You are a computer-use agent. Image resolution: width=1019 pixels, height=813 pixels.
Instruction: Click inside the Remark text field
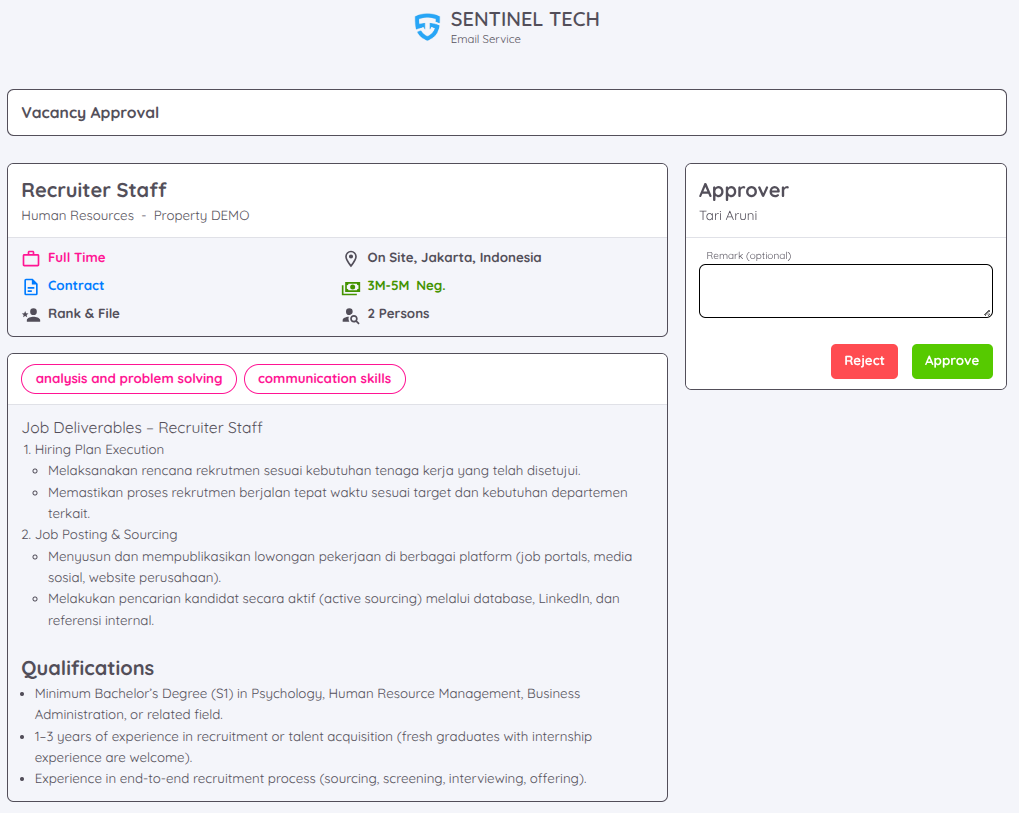845,290
